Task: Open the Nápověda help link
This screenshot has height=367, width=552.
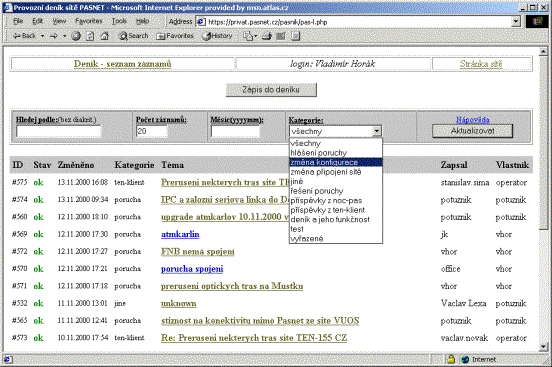Action: 472,120
